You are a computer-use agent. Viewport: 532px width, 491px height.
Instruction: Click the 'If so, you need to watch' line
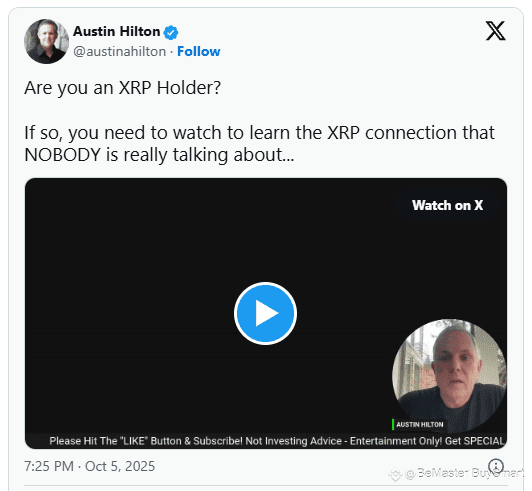tap(259, 133)
